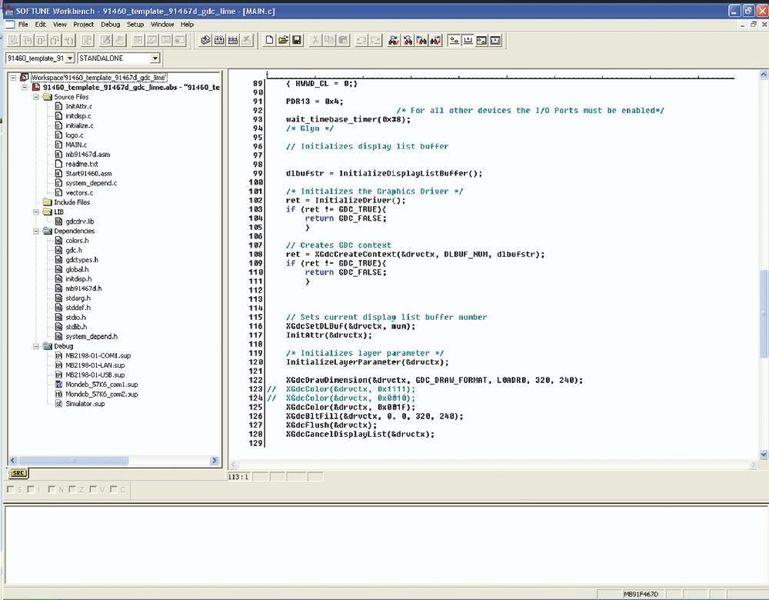Open the View menu
Viewport: 769px width, 600px height.
coord(60,24)
